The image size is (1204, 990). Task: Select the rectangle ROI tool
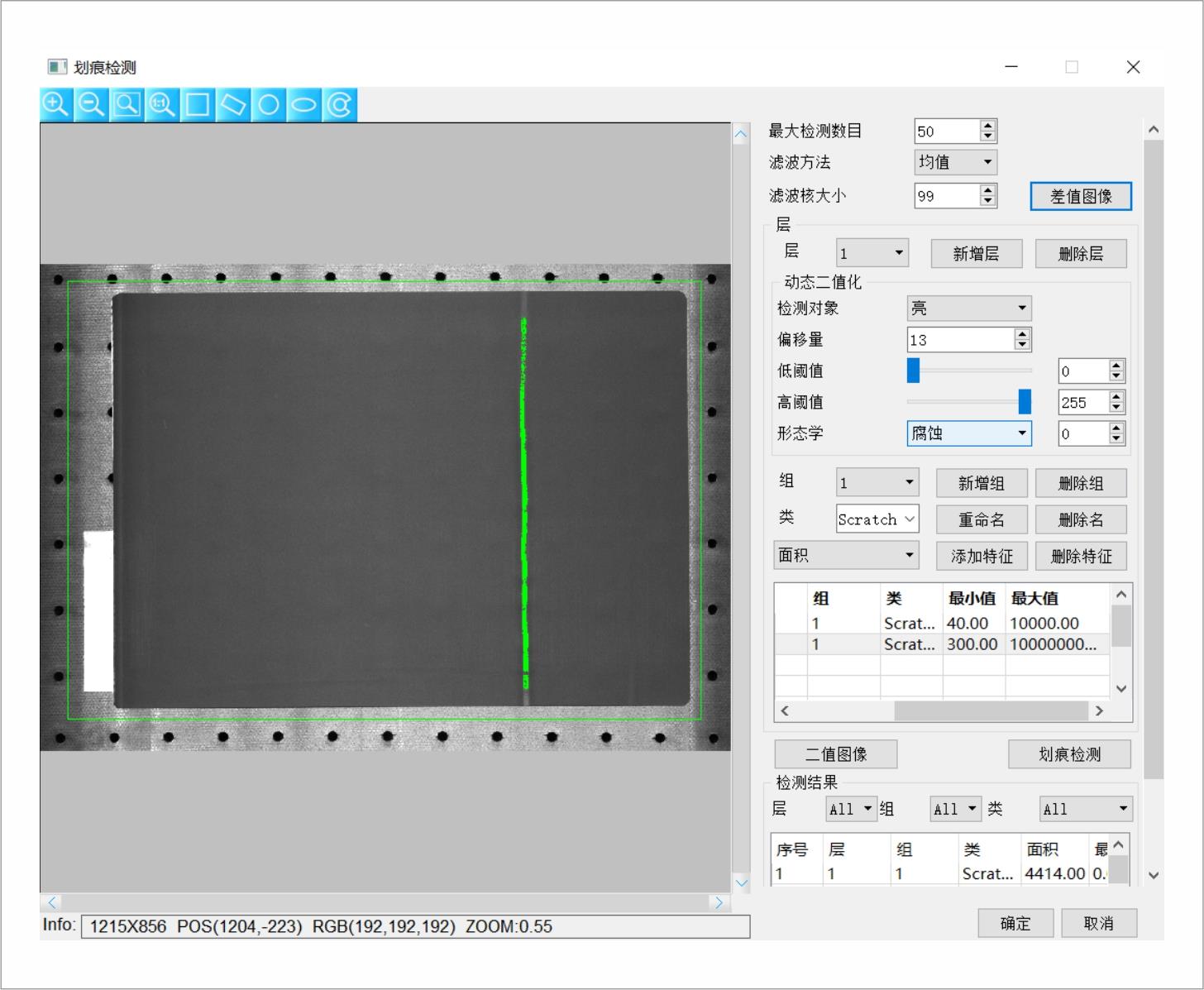(x=198, y=105)
